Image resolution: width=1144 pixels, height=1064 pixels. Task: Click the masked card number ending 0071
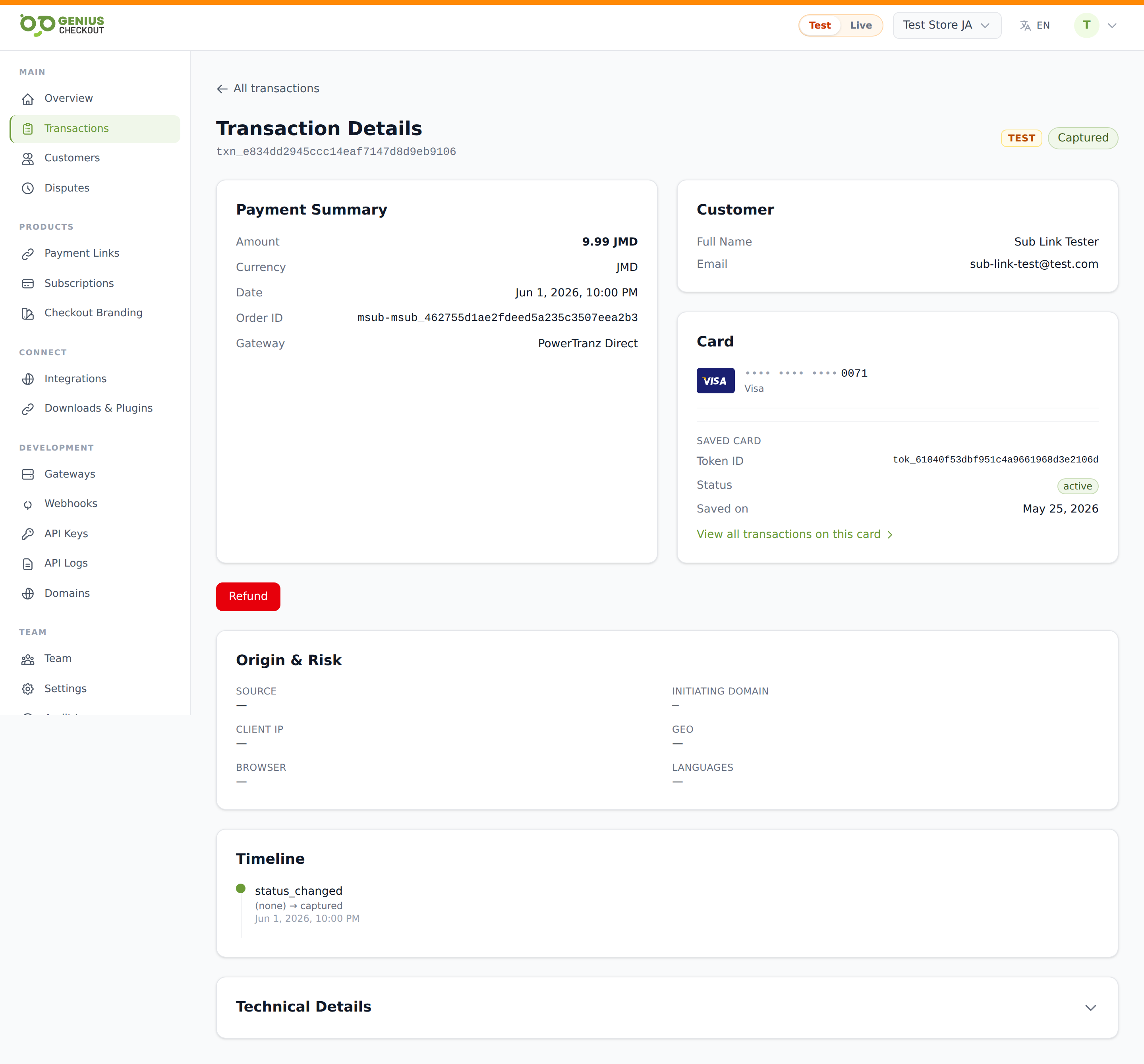[806, 373]
